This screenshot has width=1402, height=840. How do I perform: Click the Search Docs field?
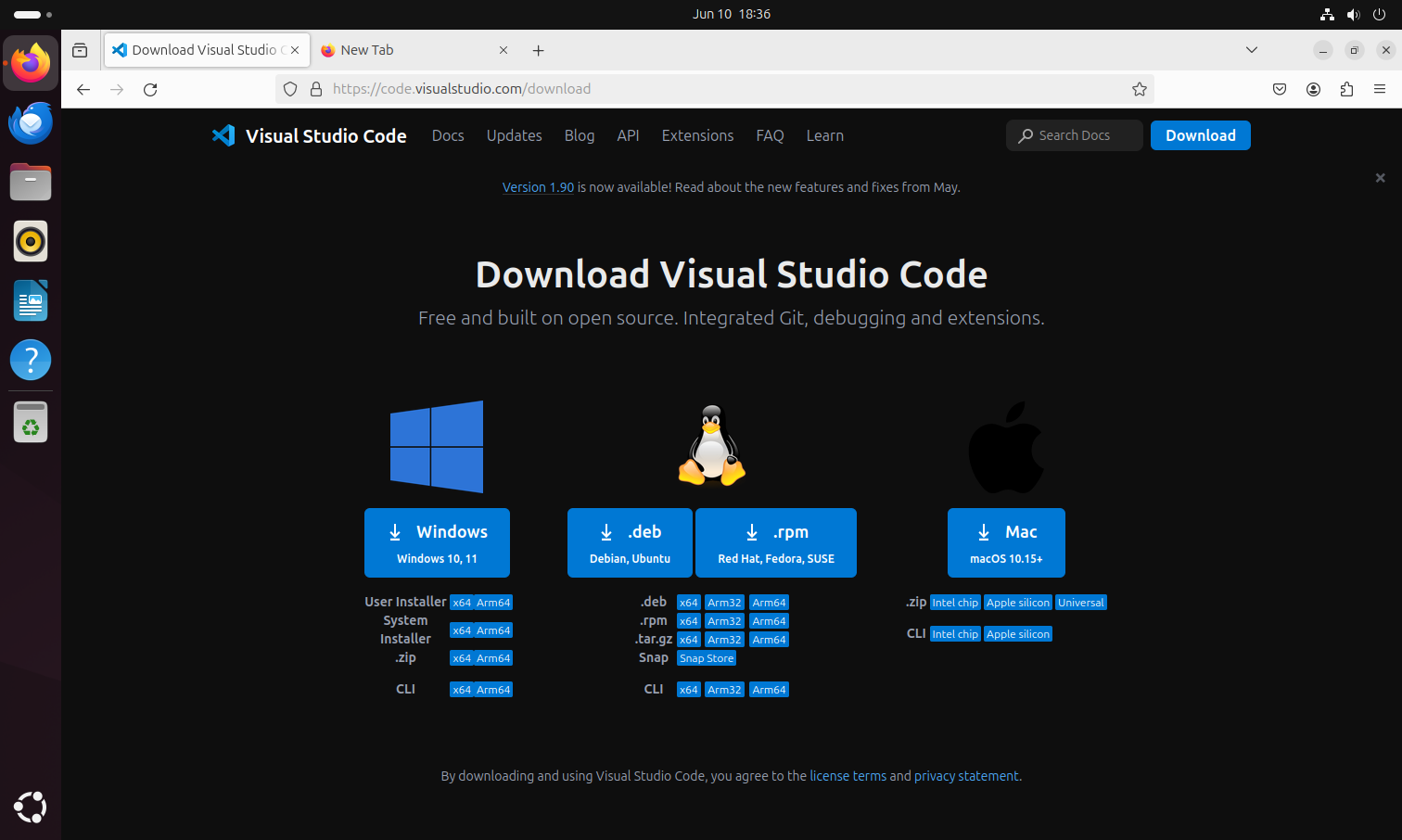[x=1075, y=135]
